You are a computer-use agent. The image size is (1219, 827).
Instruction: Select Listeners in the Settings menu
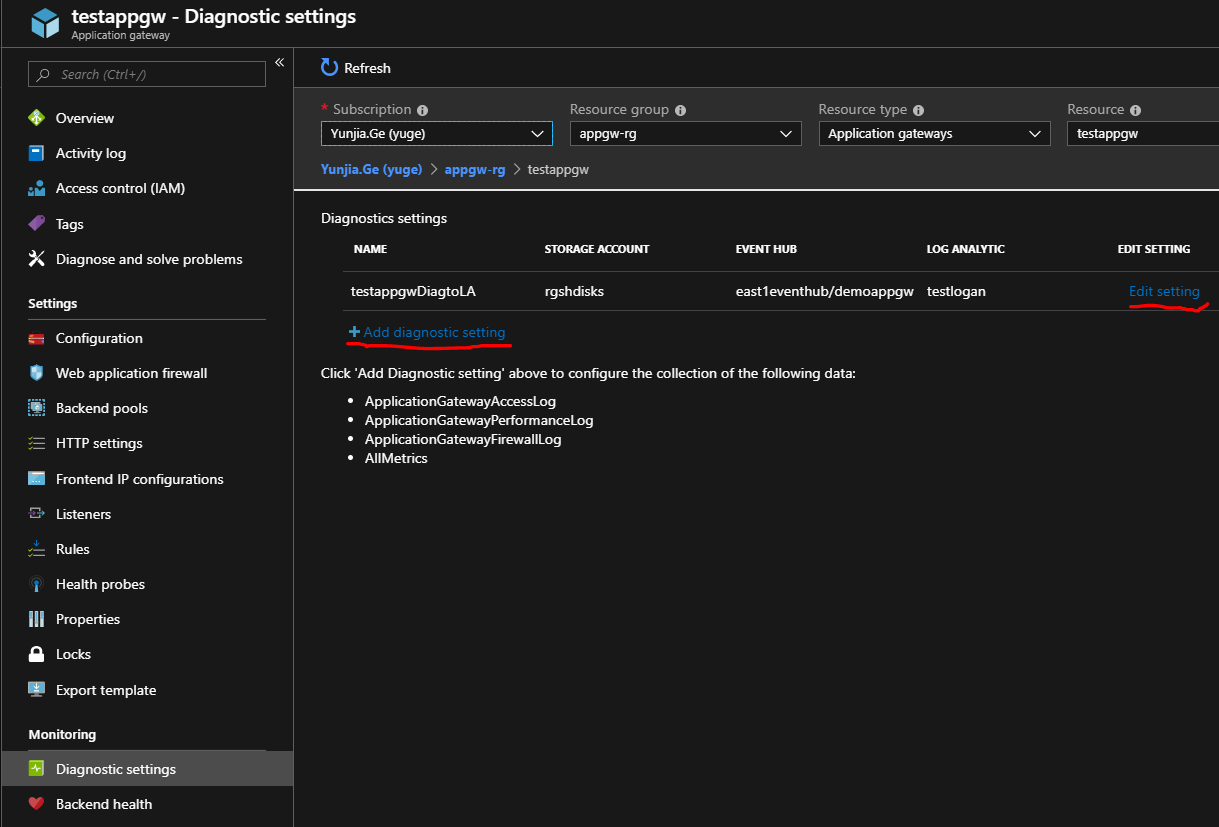point(83,514)
